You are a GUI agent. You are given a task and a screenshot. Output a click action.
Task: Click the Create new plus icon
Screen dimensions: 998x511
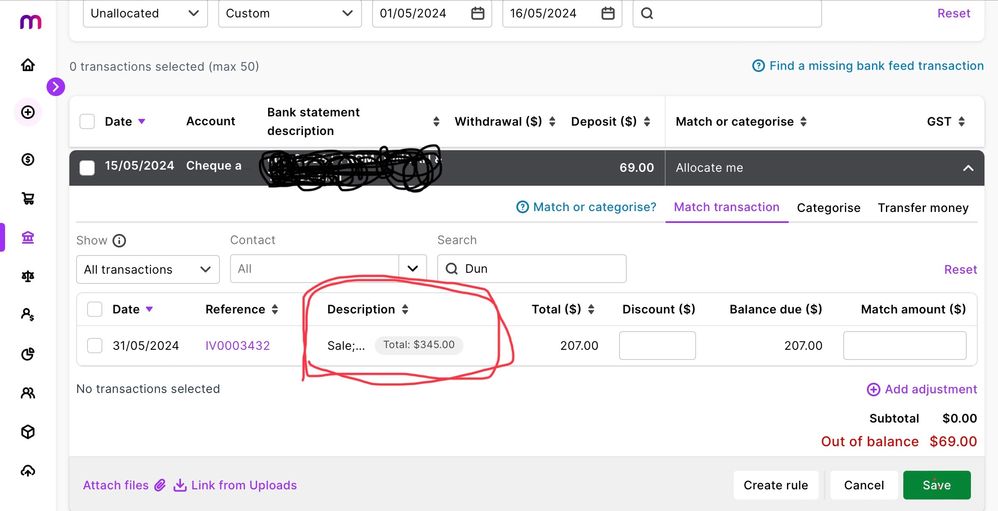28,112
